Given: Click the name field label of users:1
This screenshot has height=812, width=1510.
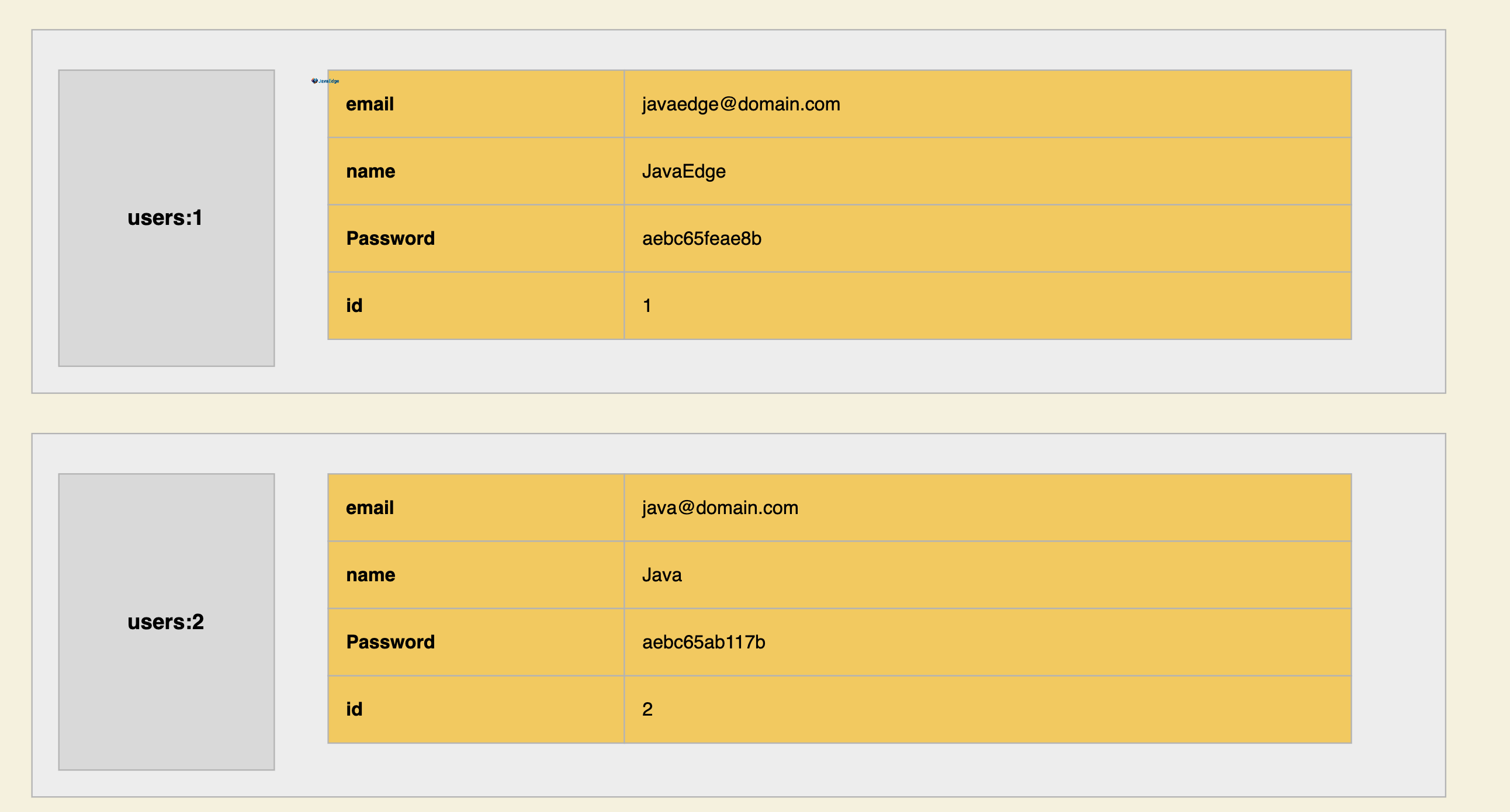Looking at the screenshot, I should [x=370, y=171].
